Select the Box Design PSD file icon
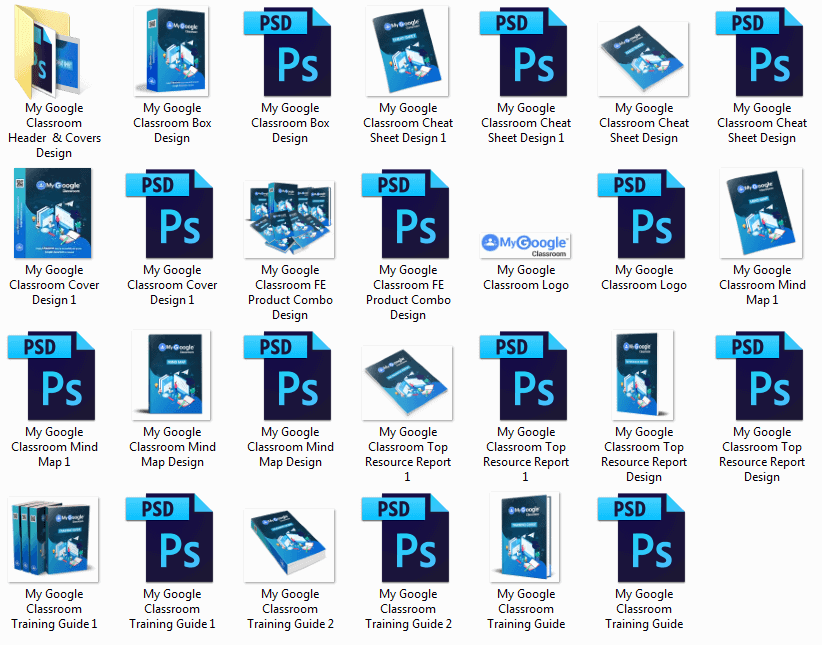Image resolution: width=822 pixels, height=645 pixels. coord(287,51)
